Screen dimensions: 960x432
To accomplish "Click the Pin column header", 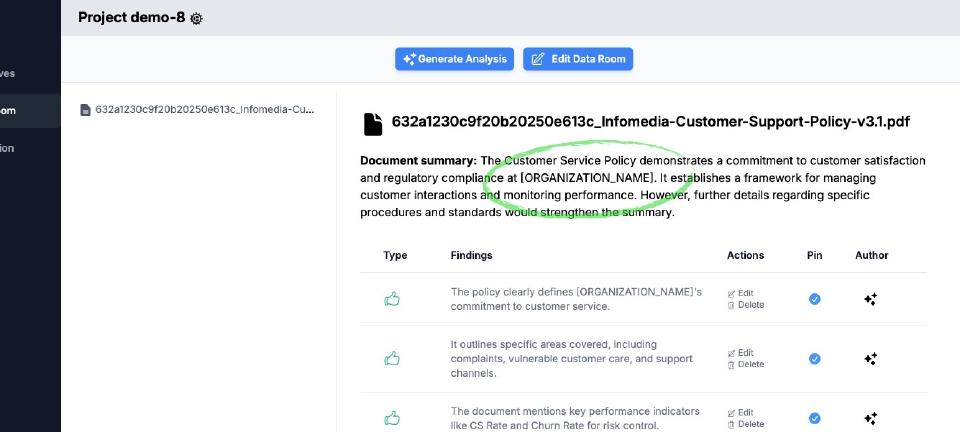I will [814, 255].
